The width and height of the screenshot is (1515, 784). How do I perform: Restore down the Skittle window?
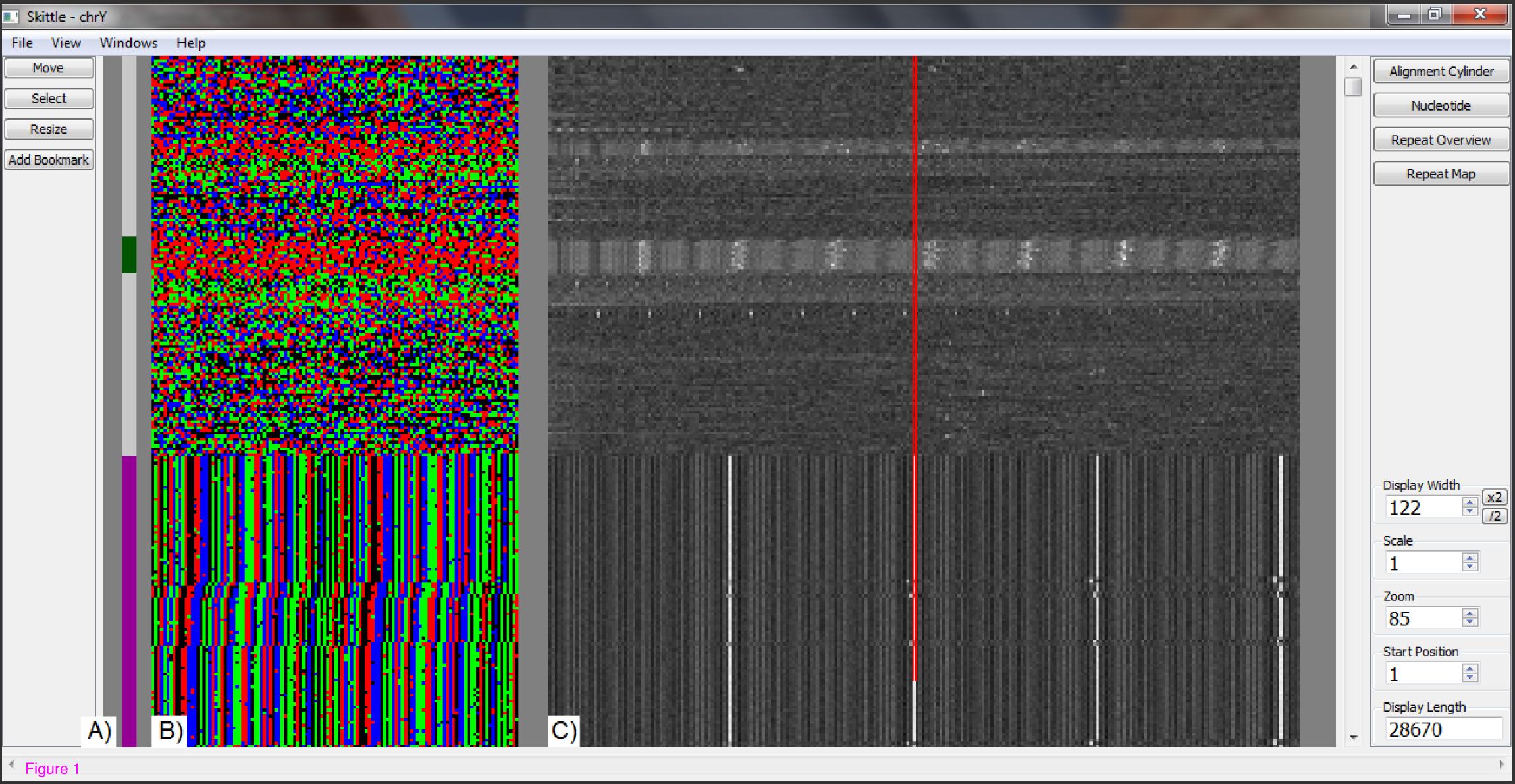1435,14
